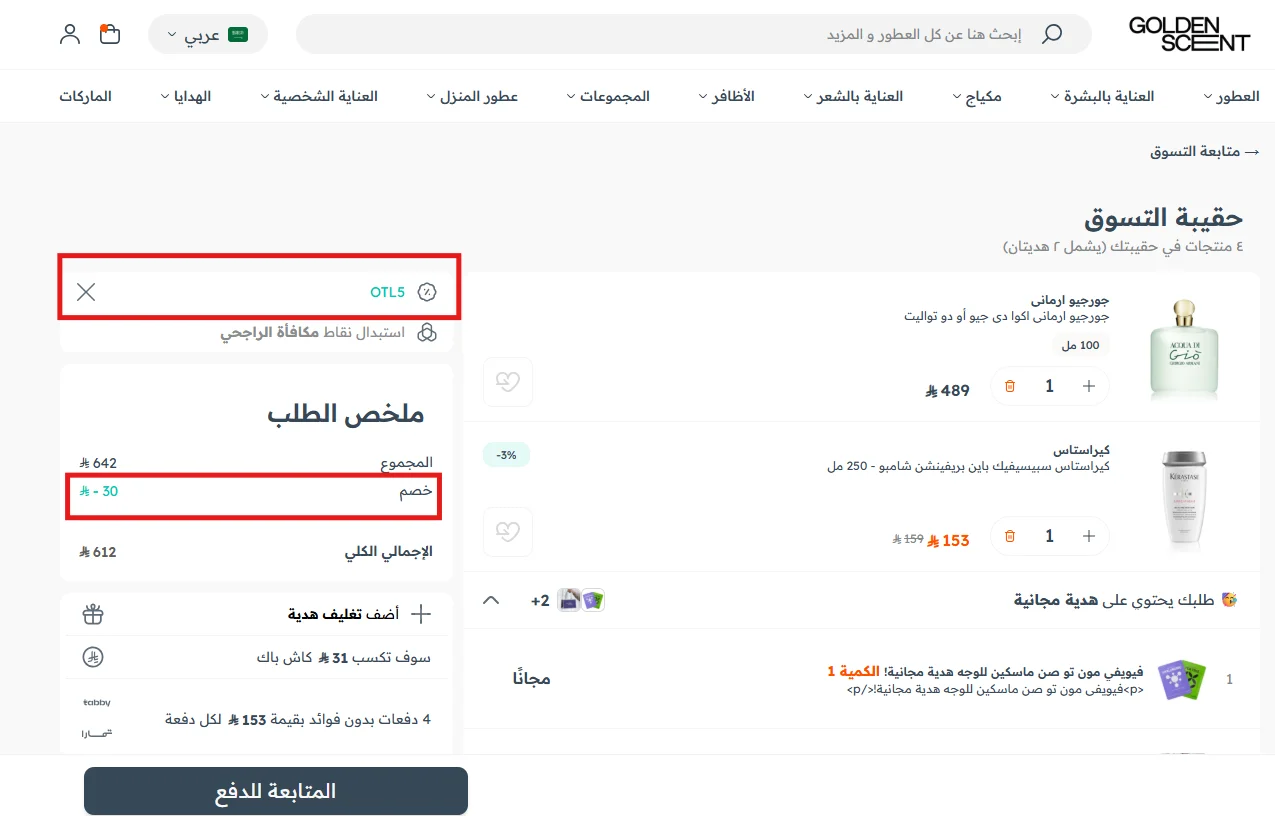
Task: Click the متابعة التسوق continue shopping link
Action: 1205,151
